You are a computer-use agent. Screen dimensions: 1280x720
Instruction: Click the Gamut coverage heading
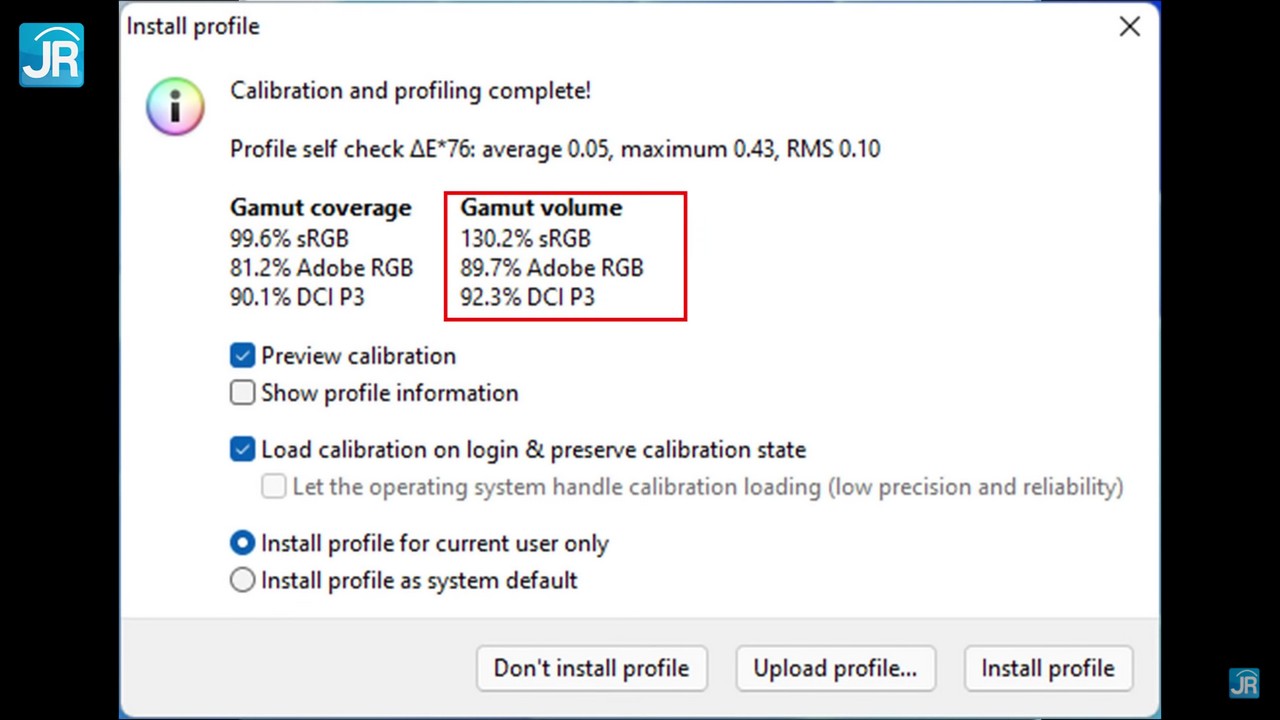pos(320,208)
